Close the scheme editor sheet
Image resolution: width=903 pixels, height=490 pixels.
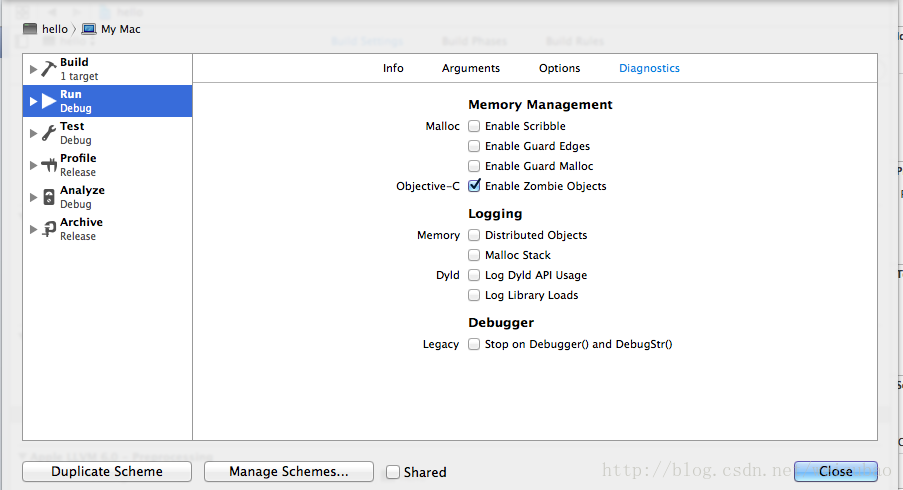tap(836, 472)
